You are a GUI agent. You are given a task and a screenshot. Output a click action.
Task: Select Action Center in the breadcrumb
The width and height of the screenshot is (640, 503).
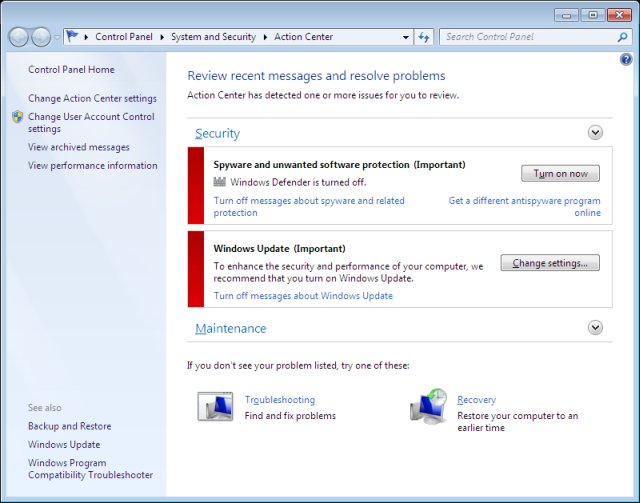[303, 37]
